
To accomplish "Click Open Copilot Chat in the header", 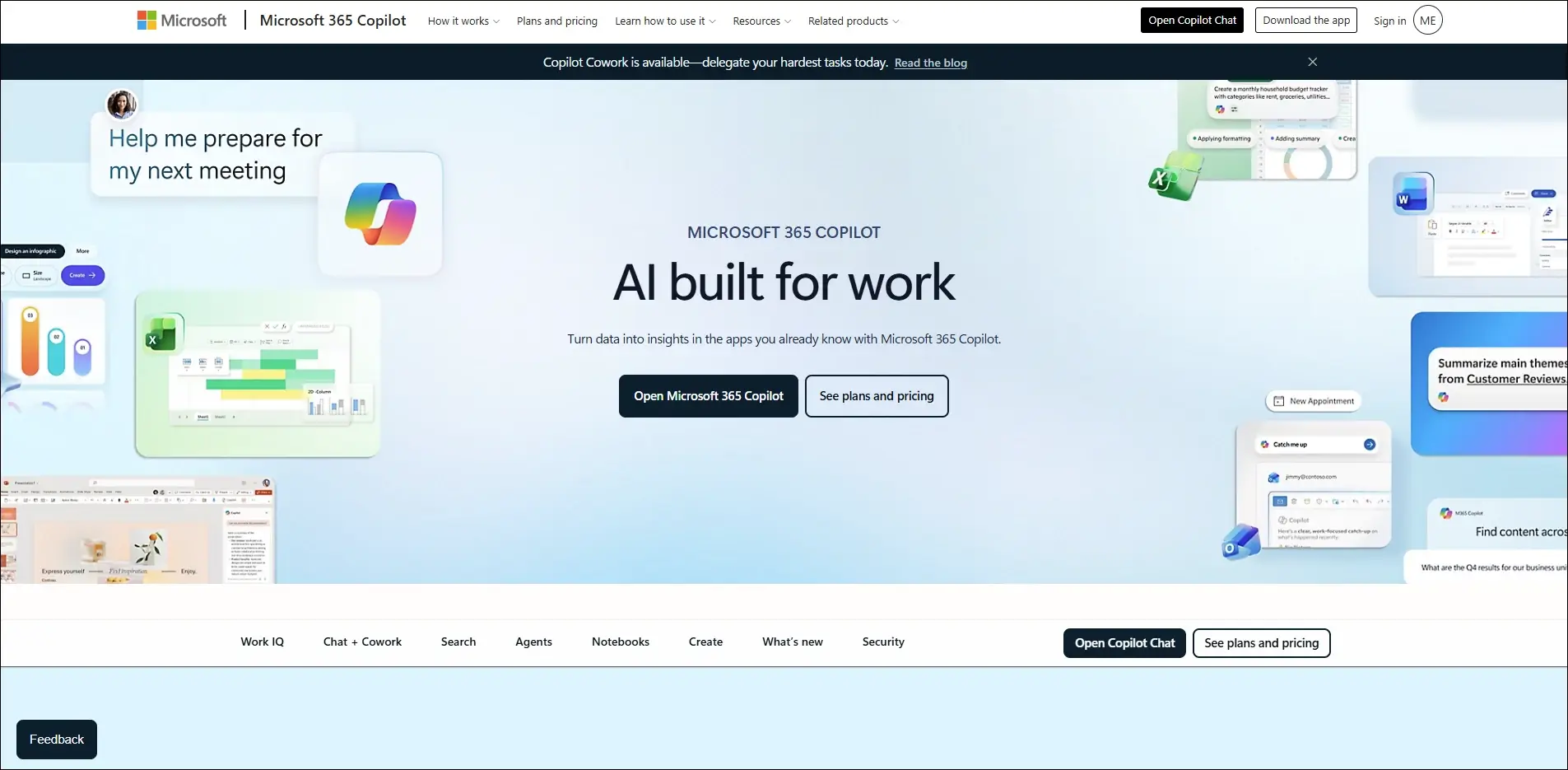I will click(x=1192, y=21).
